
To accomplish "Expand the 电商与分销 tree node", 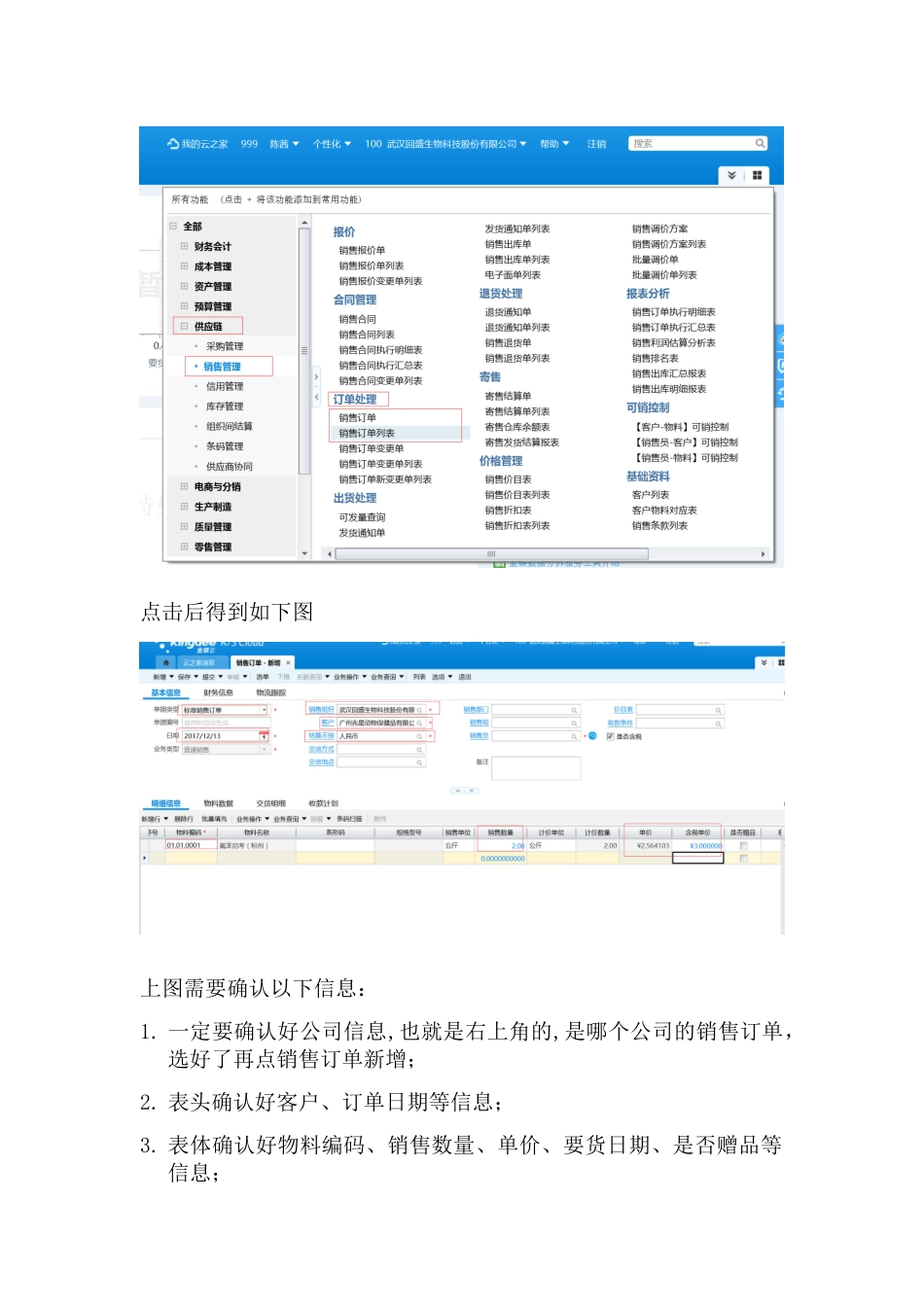I will [x=184, y=486].
